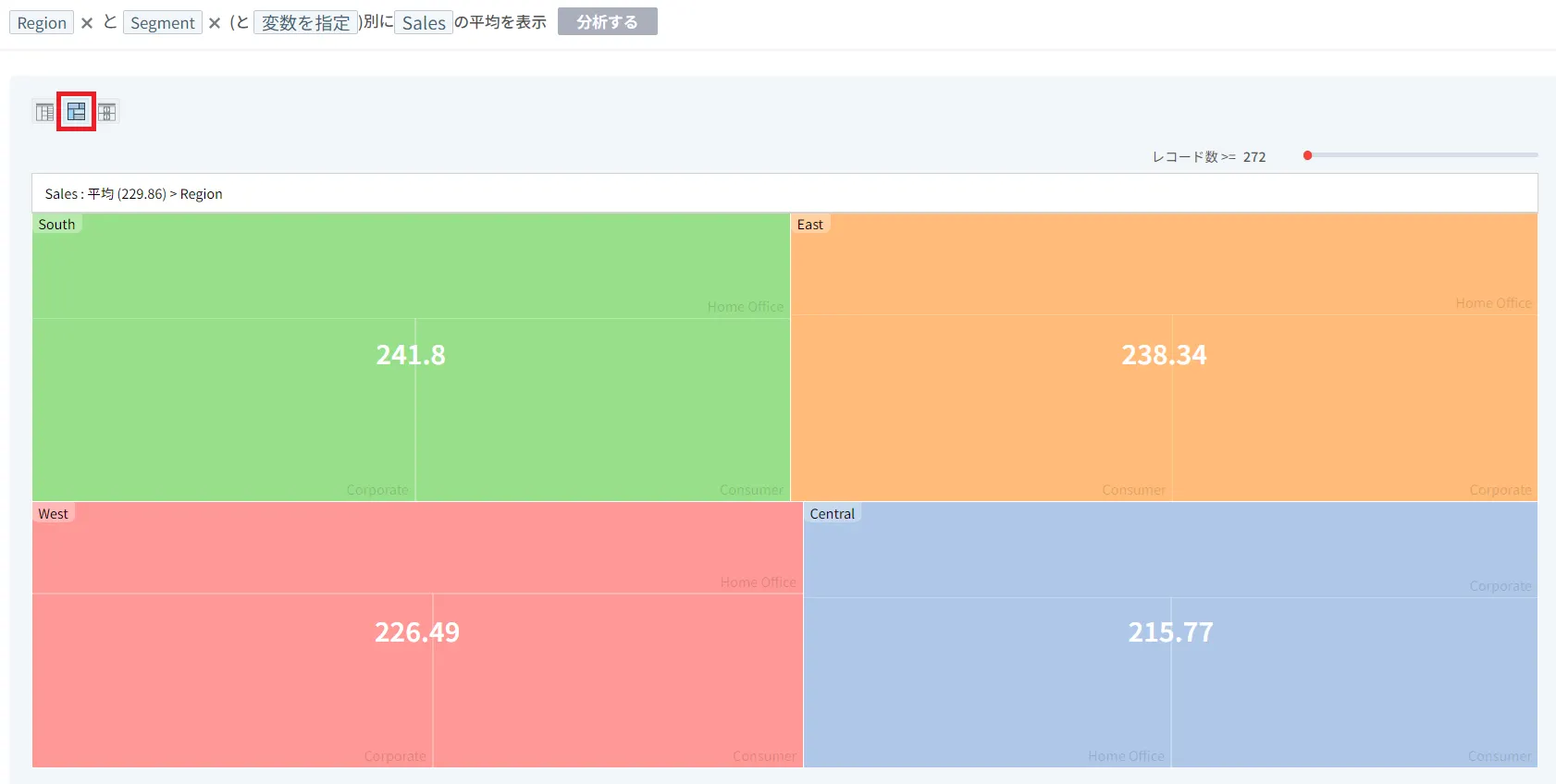Open the Segment variable selector
The height and width of the screenshot is (784, 1556).
coord(163,22)
